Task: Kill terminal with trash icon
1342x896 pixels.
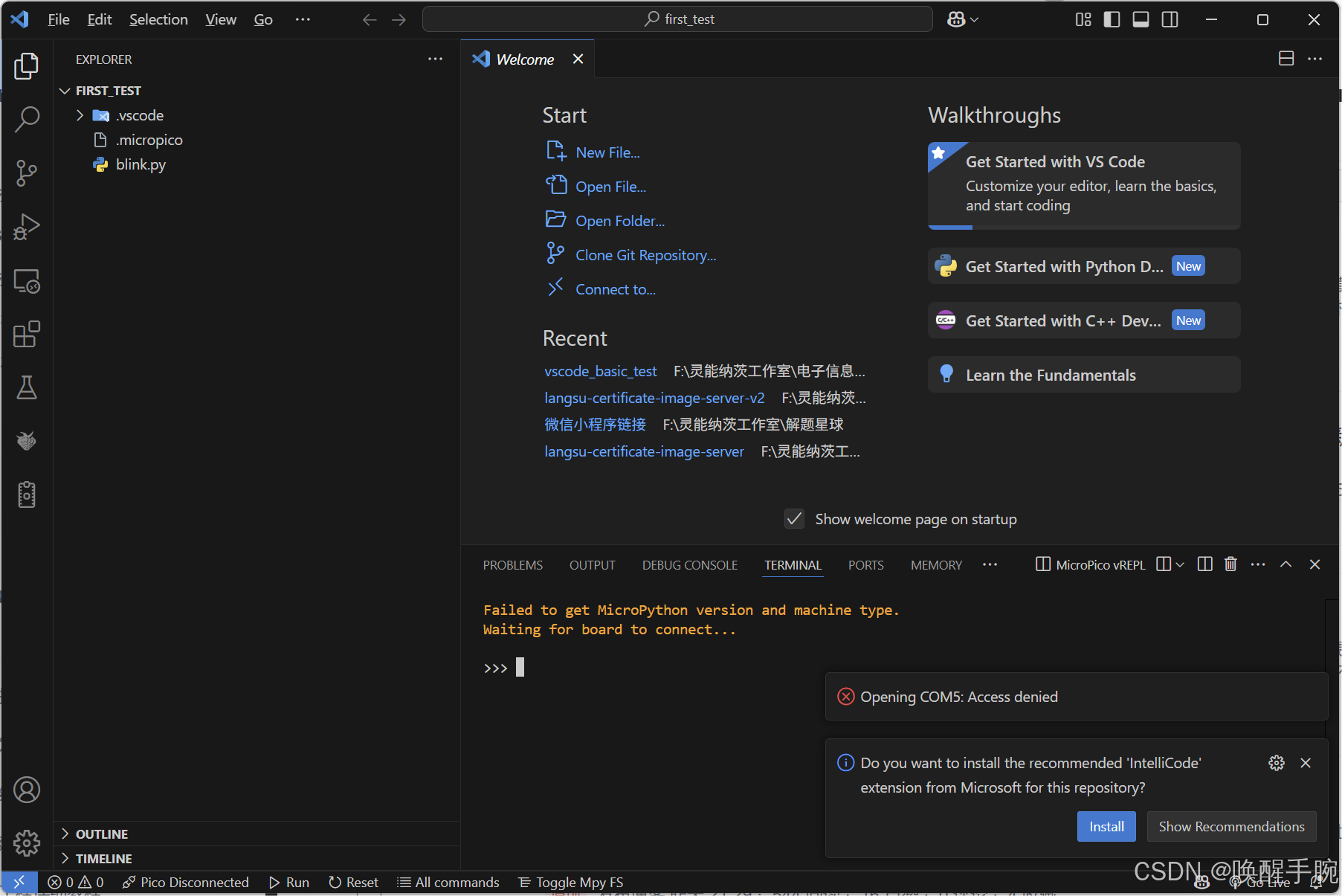Action: tap(1230, 564)
